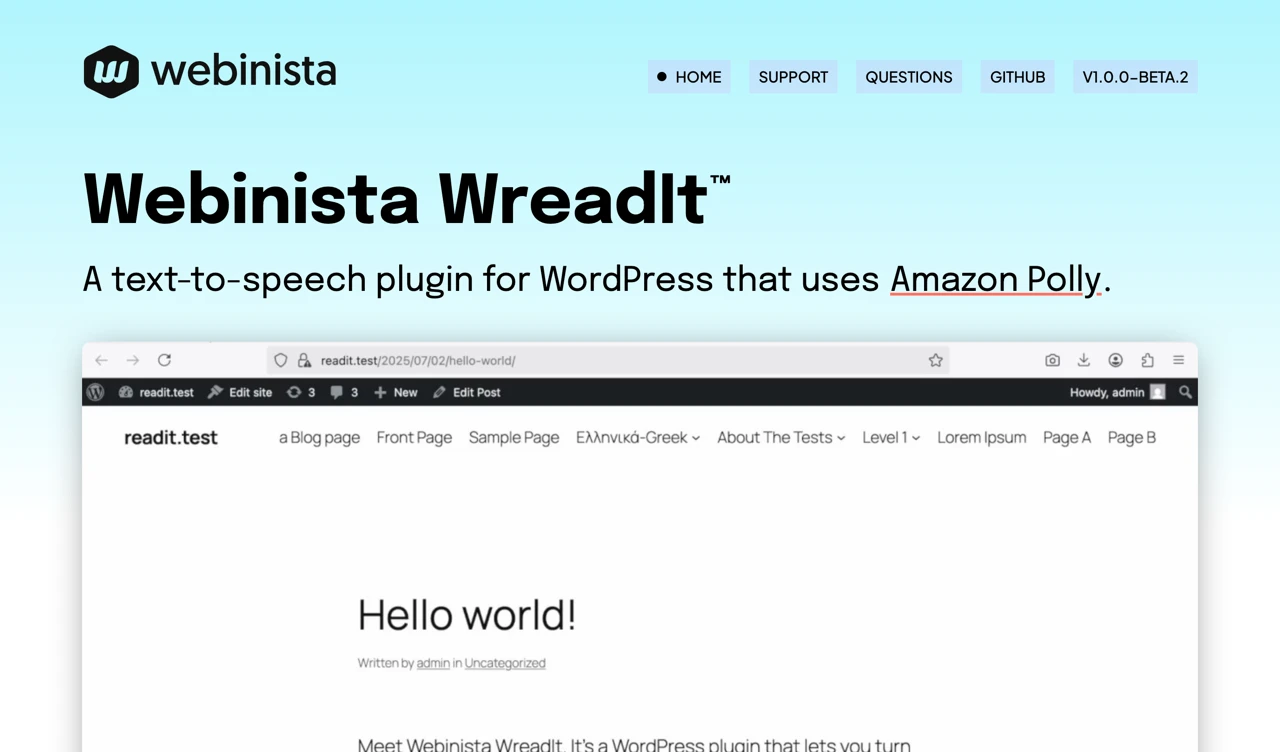Open the HOME nav item
This screenshot has width=1280, height=752.
(x=689, y=77)
